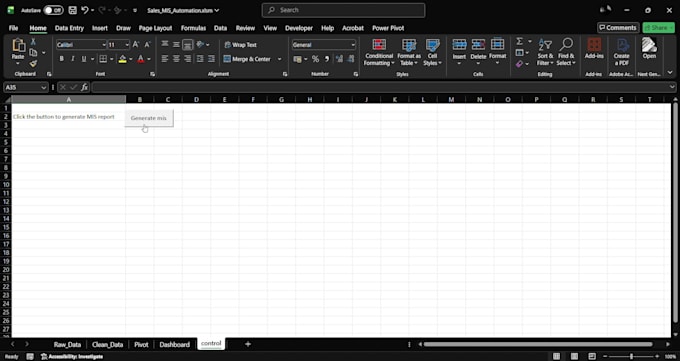
Task: Click the Save disk icon in title bar
Action: [72, 10]
